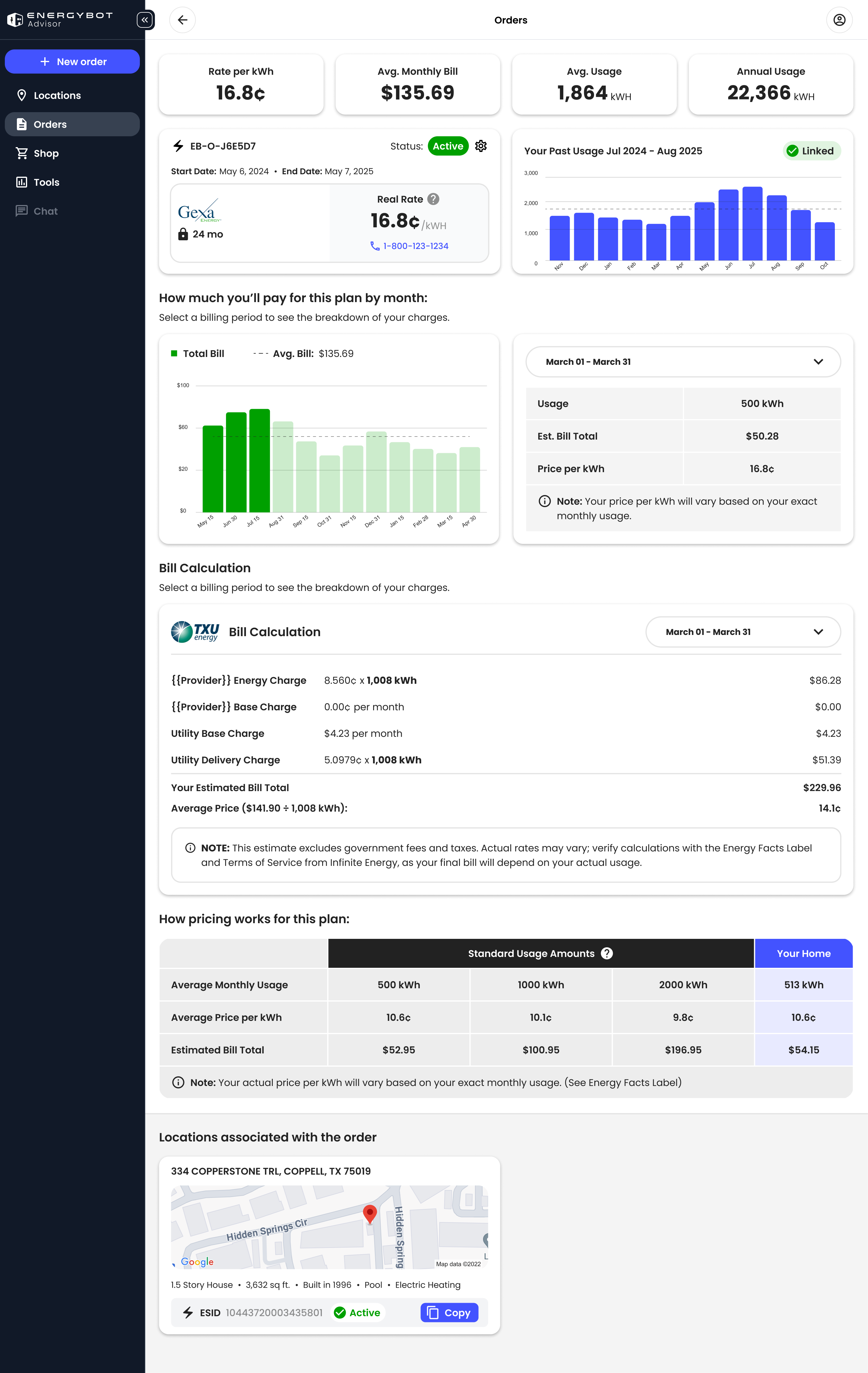Click the New order button
The width and height of the screenshot is (868, 1373).
72,62
